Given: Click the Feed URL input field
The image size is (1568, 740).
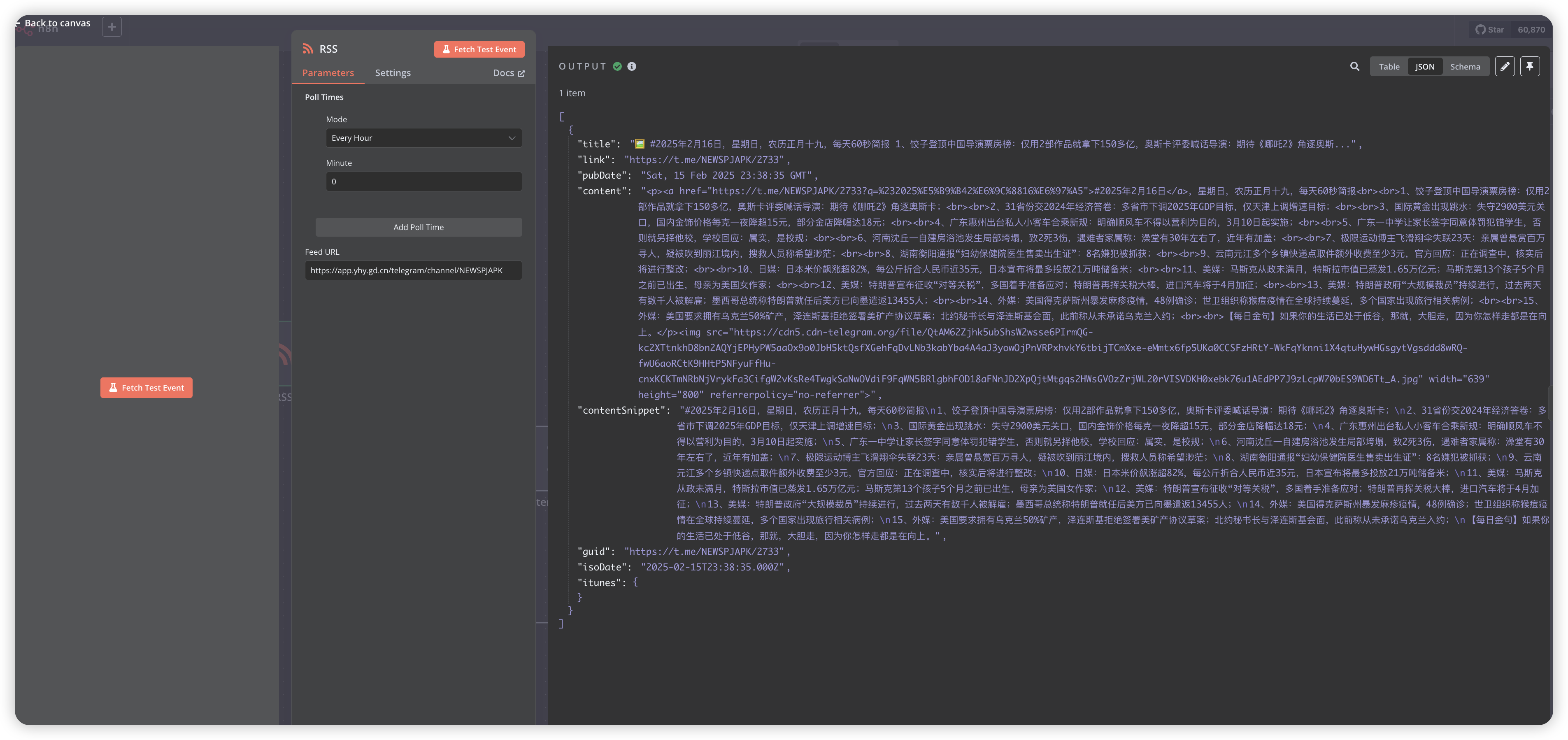Looking at the screenshot, I should pos(413,270).
